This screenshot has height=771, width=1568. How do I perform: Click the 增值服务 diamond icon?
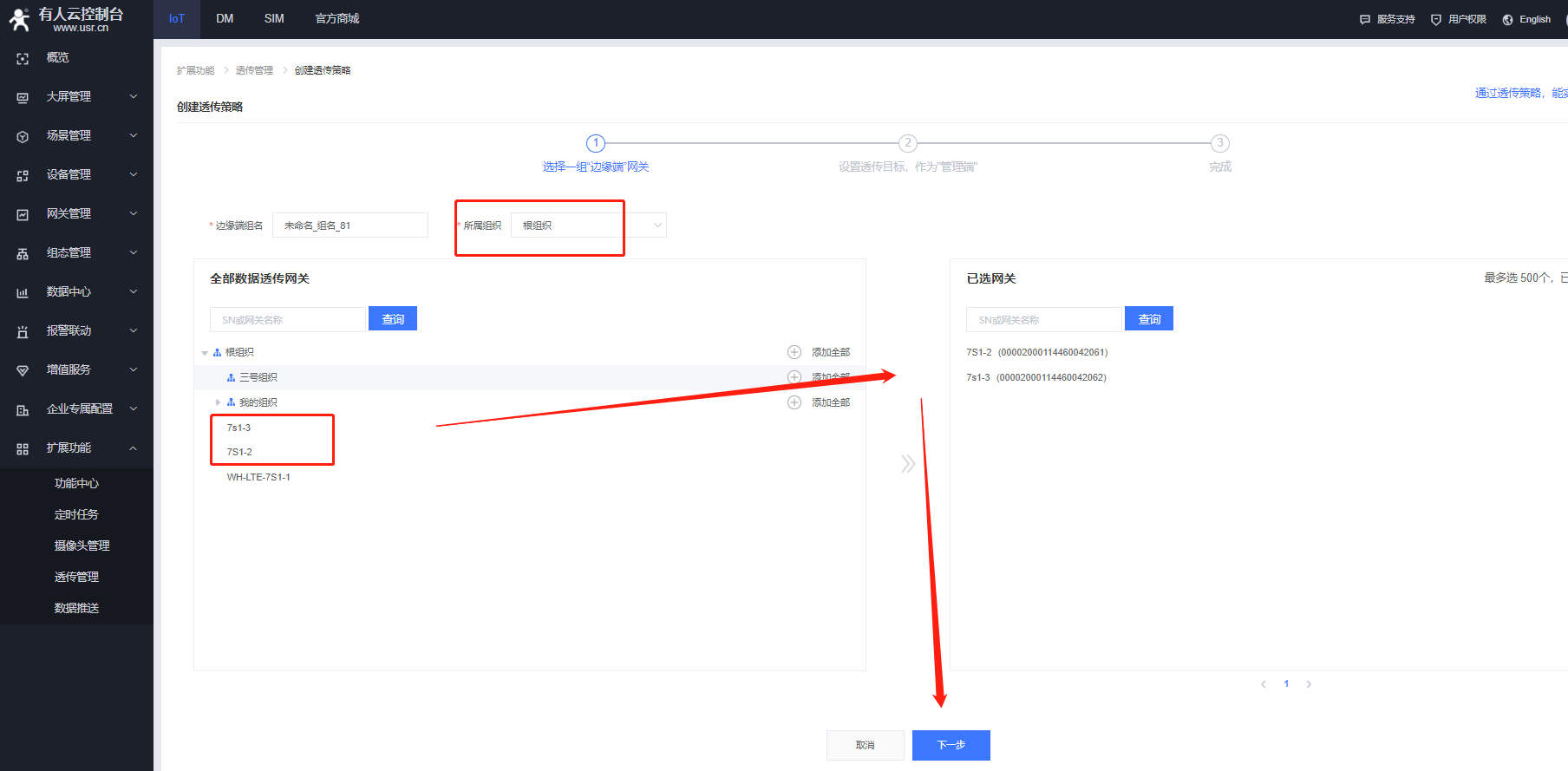(x=23, y=370)
